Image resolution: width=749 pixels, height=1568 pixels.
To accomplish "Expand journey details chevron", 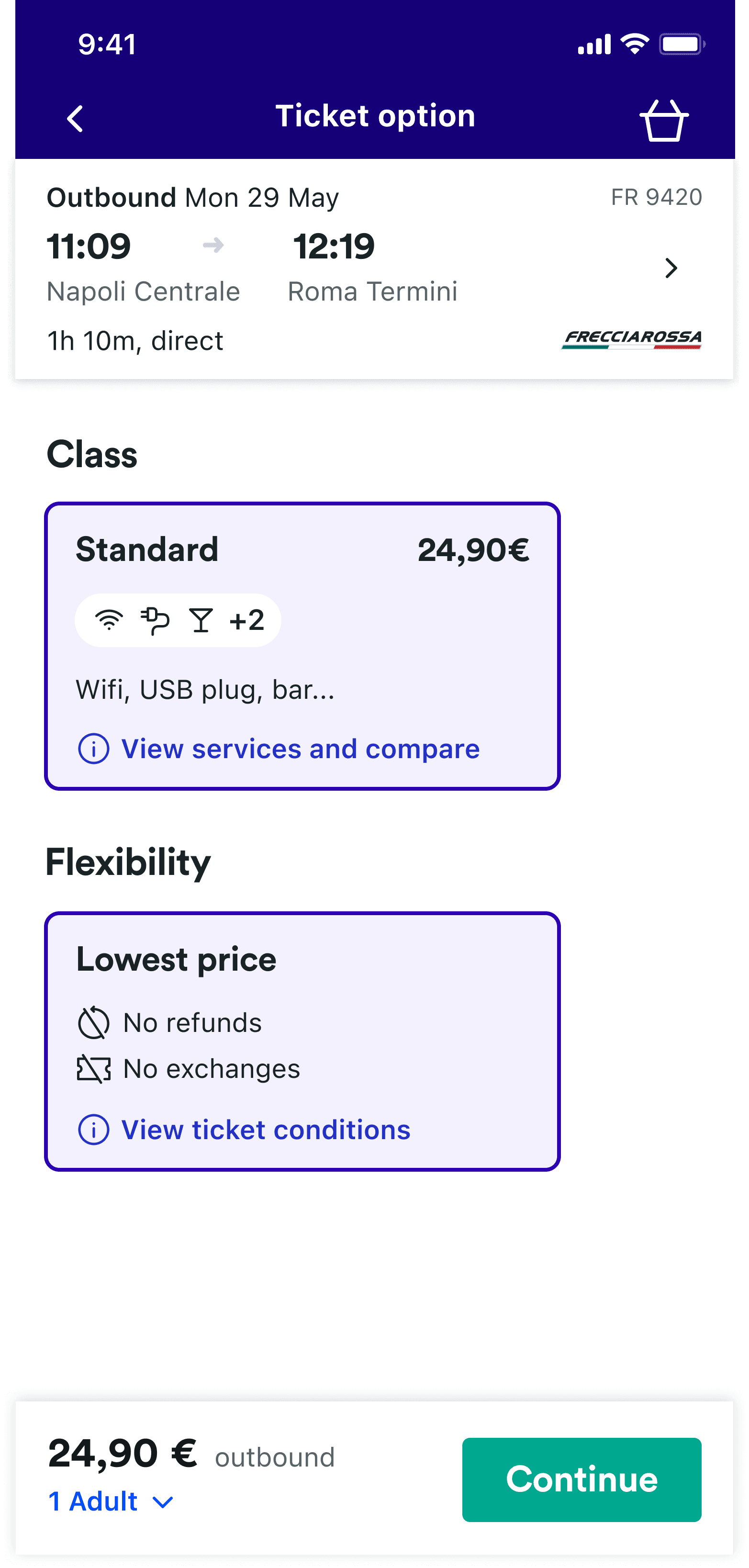I will click(671, 268).
